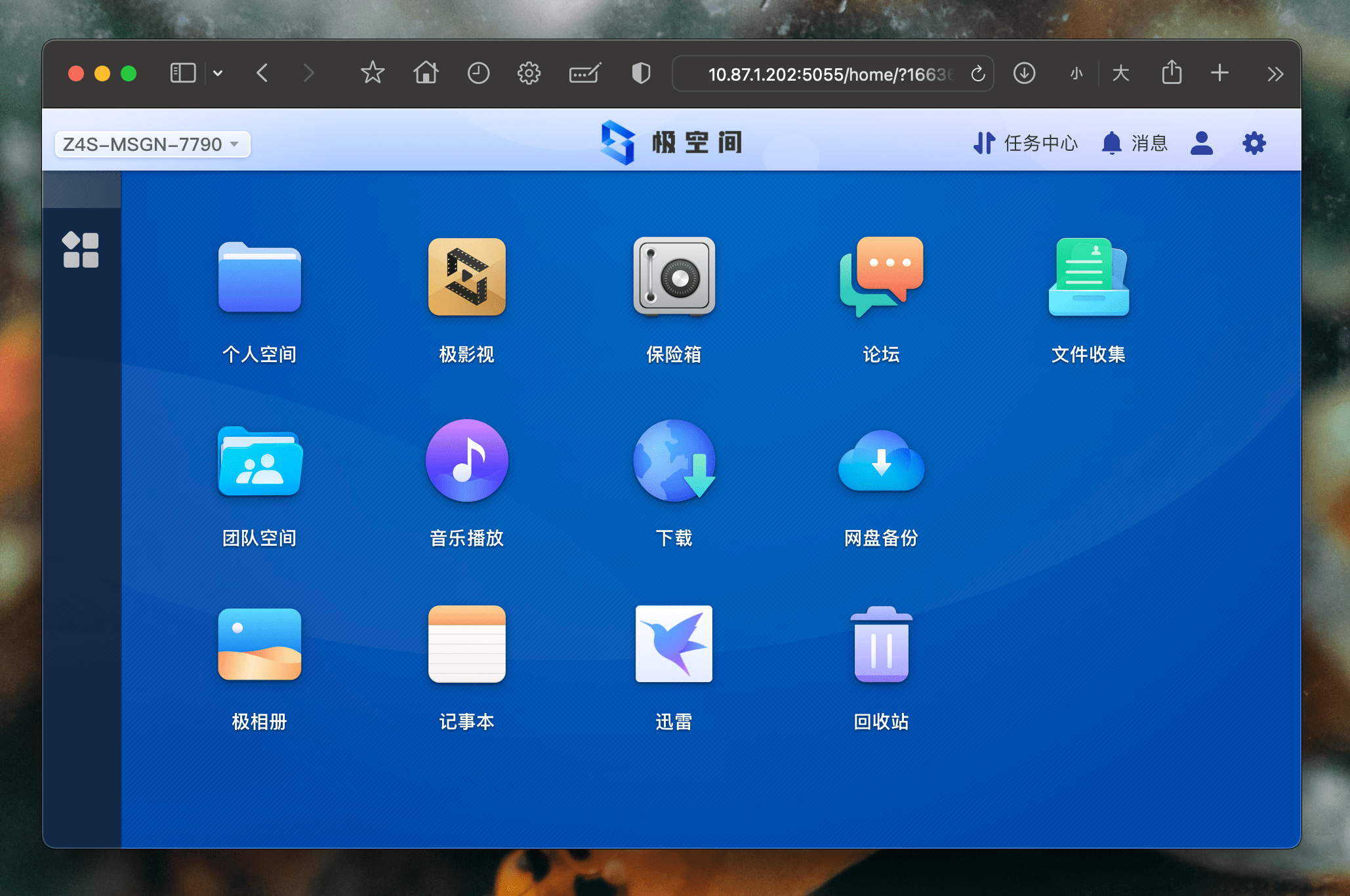Open the 记事本 notes app

pyautogui.click(x=466, y=644)
